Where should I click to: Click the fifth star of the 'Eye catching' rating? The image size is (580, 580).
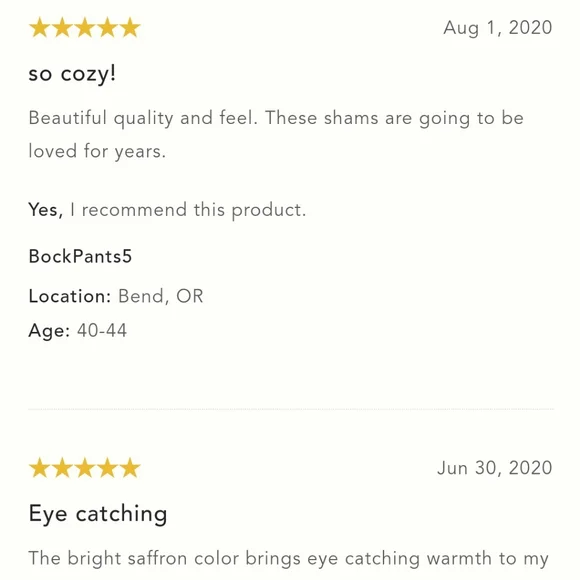pyautogui.click(x=130, y=468)
